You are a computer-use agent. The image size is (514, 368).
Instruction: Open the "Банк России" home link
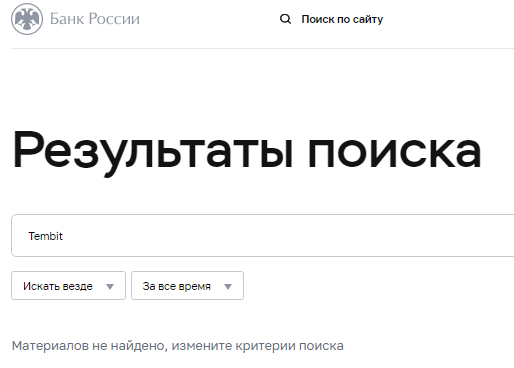[95, 19]
